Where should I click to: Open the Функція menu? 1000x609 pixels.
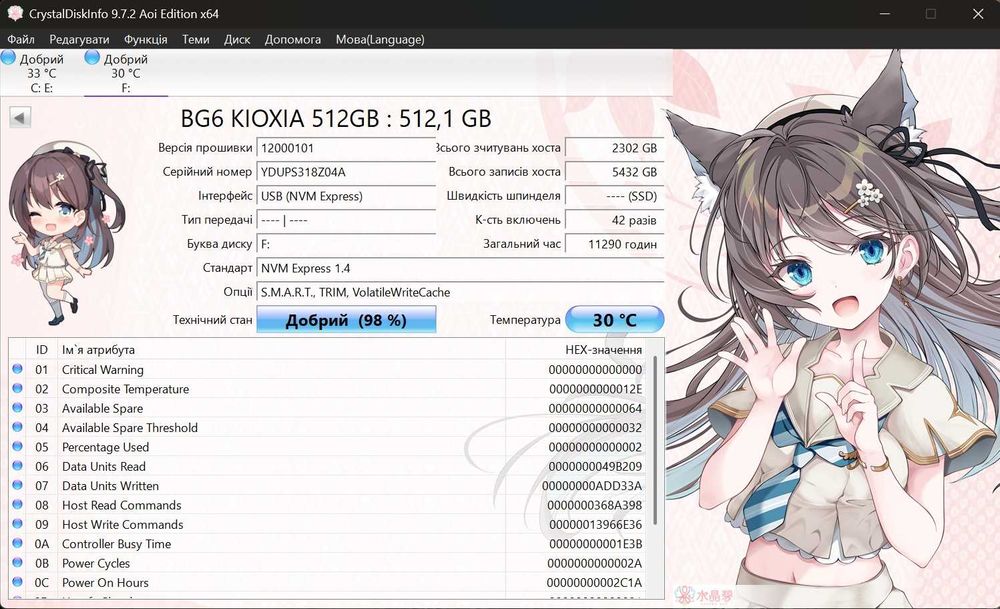[x=145, y=40]
